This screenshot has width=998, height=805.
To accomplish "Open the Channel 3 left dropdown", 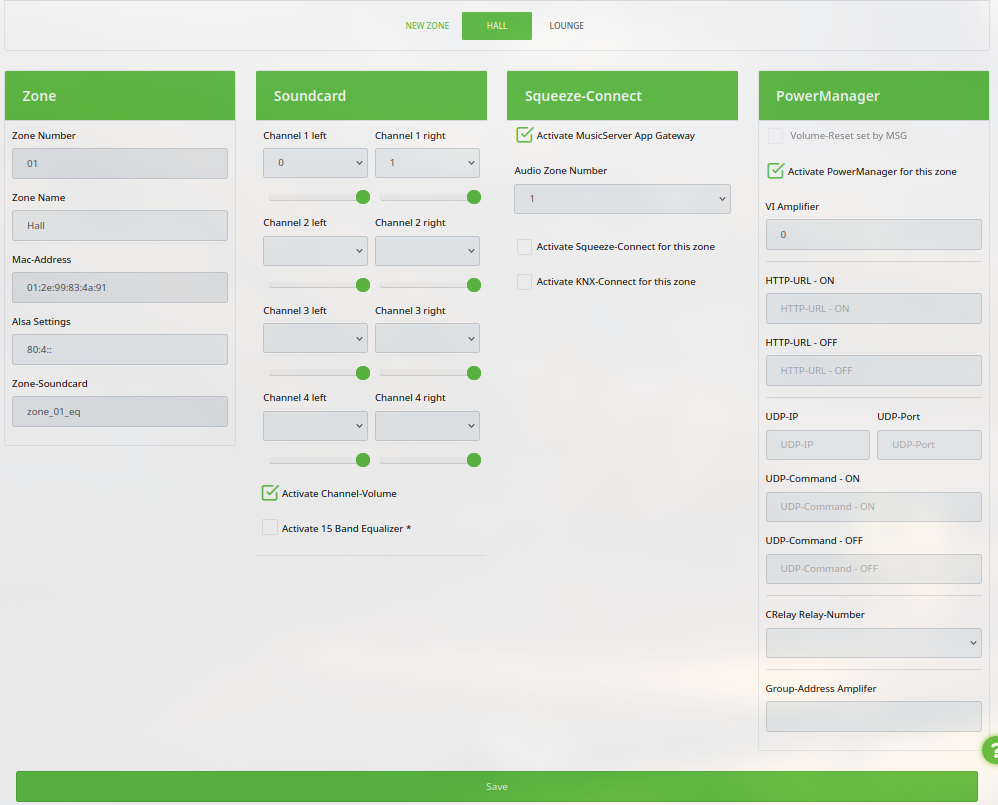I will [315, 339].
